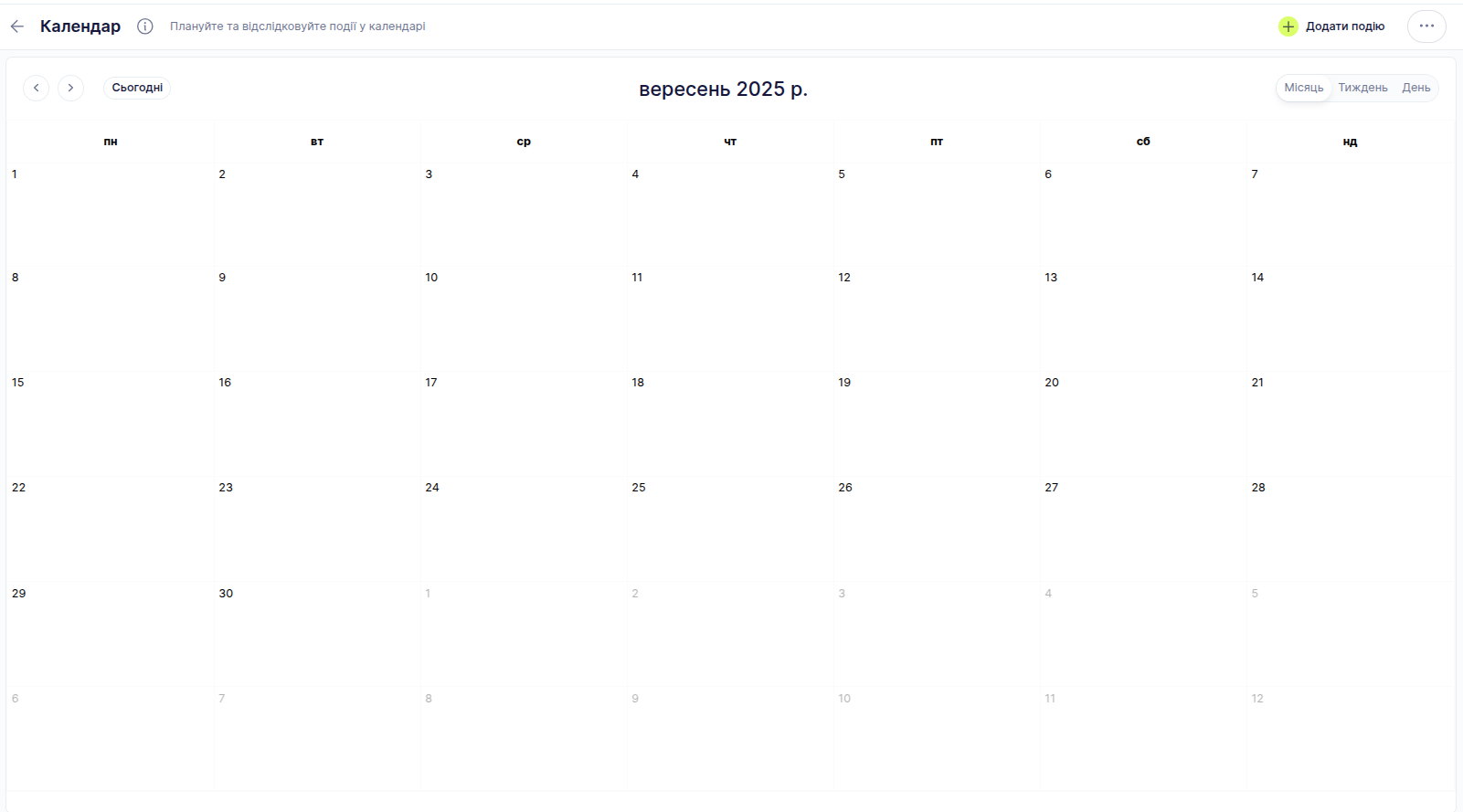Click date number 18
Screen dimensions: 1463x812
click(x=638, y=382)
